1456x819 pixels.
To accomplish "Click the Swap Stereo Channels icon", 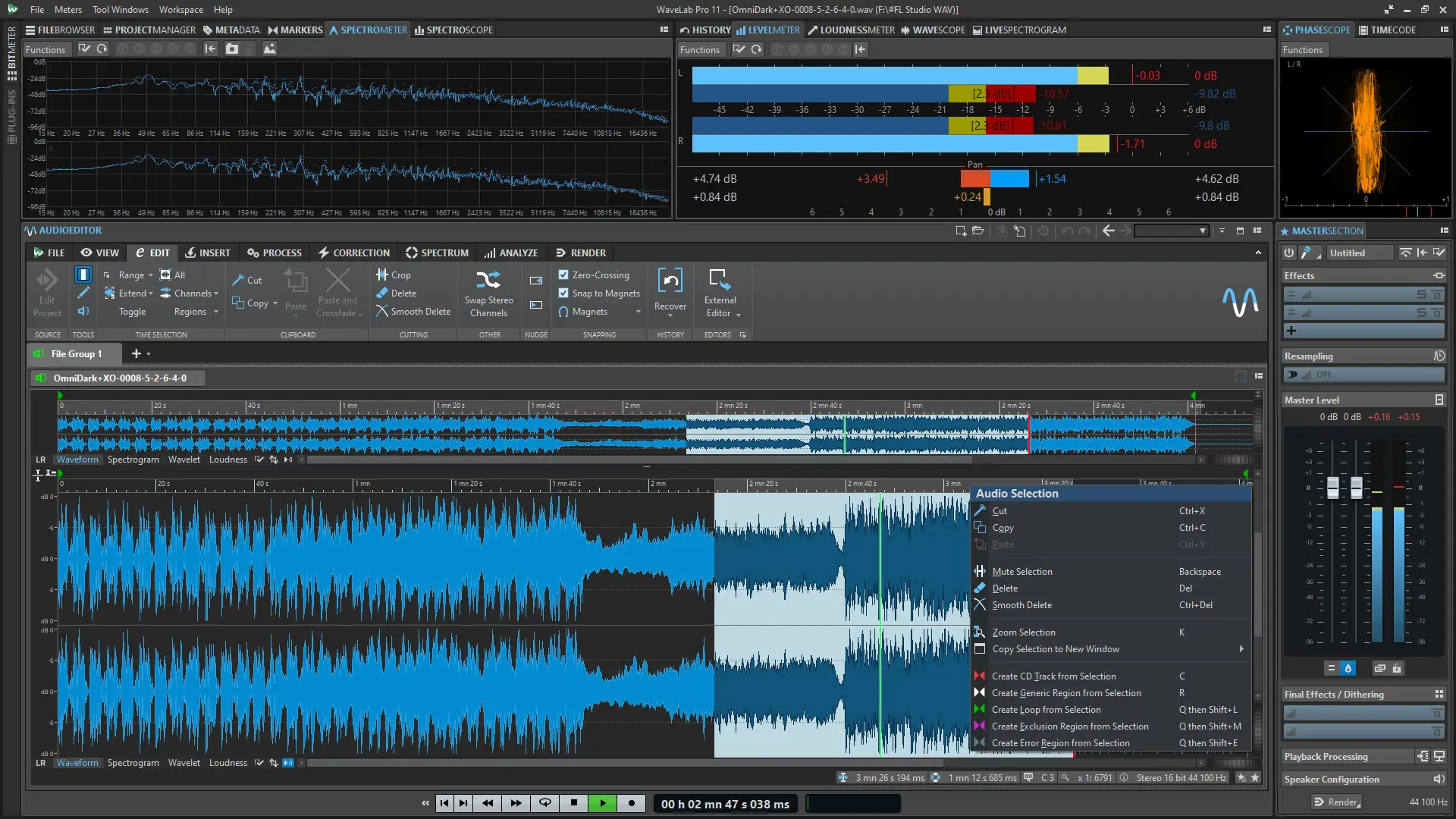I will pos(488,280).
